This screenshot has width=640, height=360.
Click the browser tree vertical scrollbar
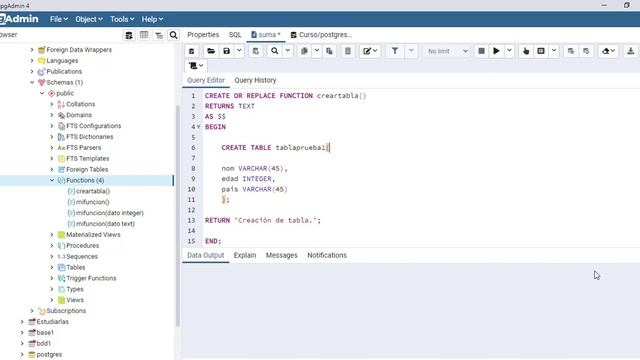pos(178,216)
